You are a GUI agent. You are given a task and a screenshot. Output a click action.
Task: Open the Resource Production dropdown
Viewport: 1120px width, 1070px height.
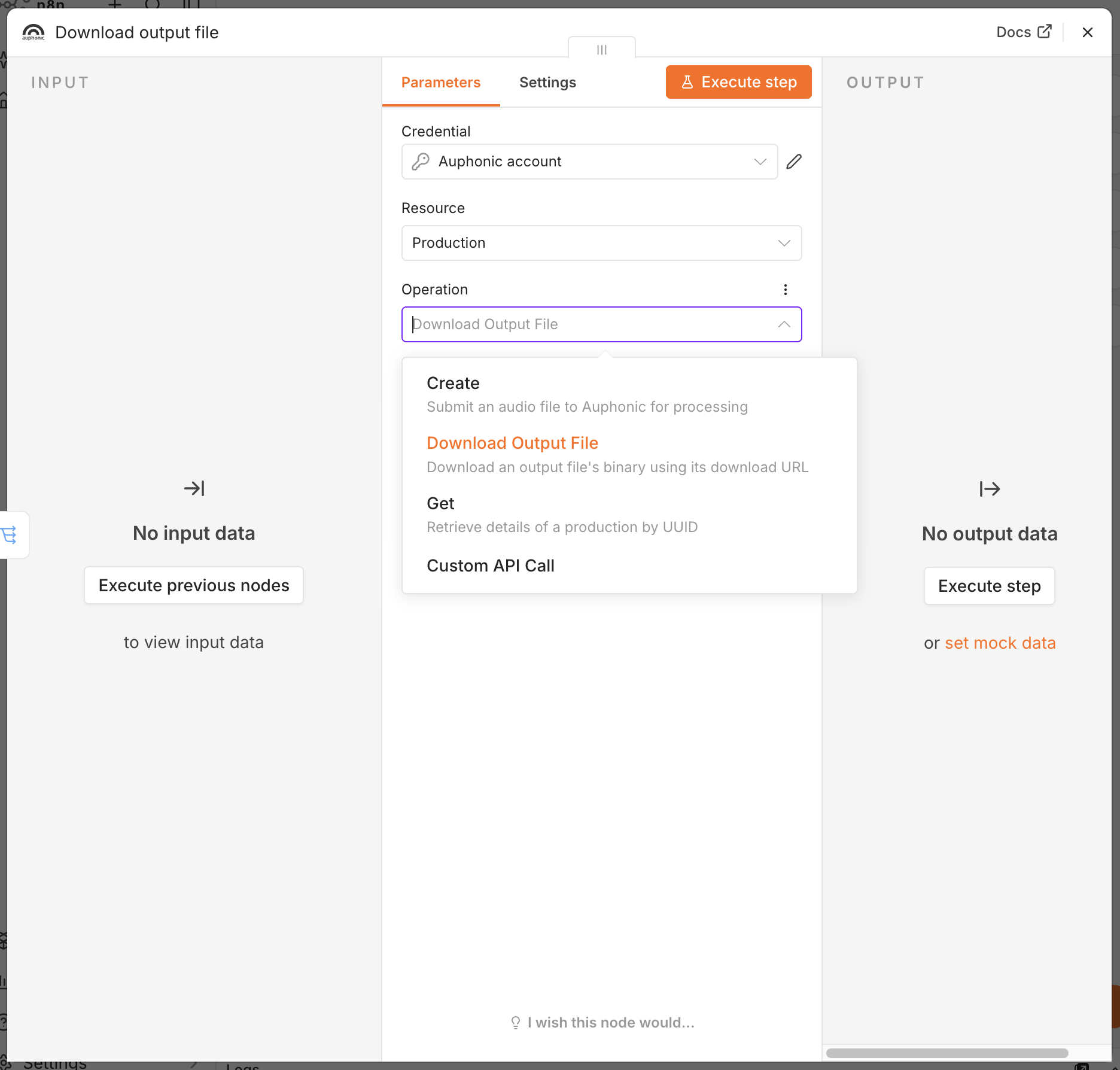point(601,243)
